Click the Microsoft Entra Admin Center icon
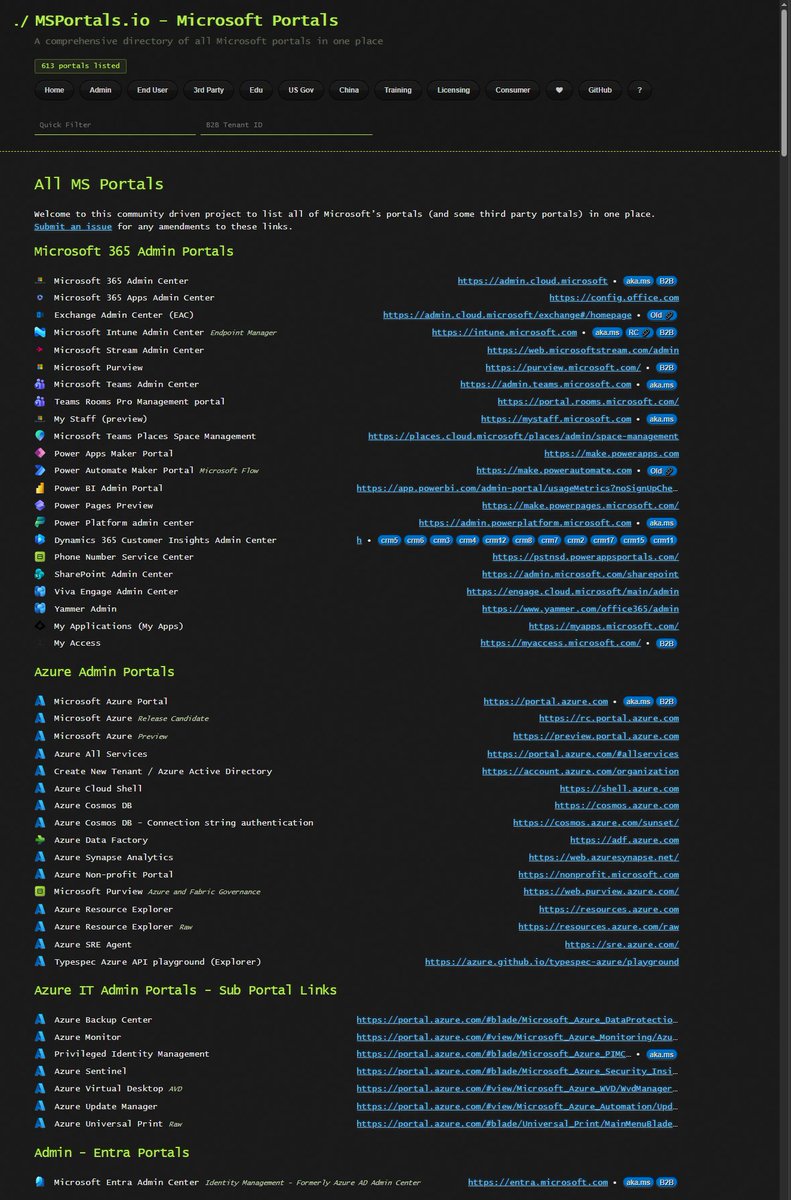The width and height of the screenshot is (791, 1200). 40,1182
